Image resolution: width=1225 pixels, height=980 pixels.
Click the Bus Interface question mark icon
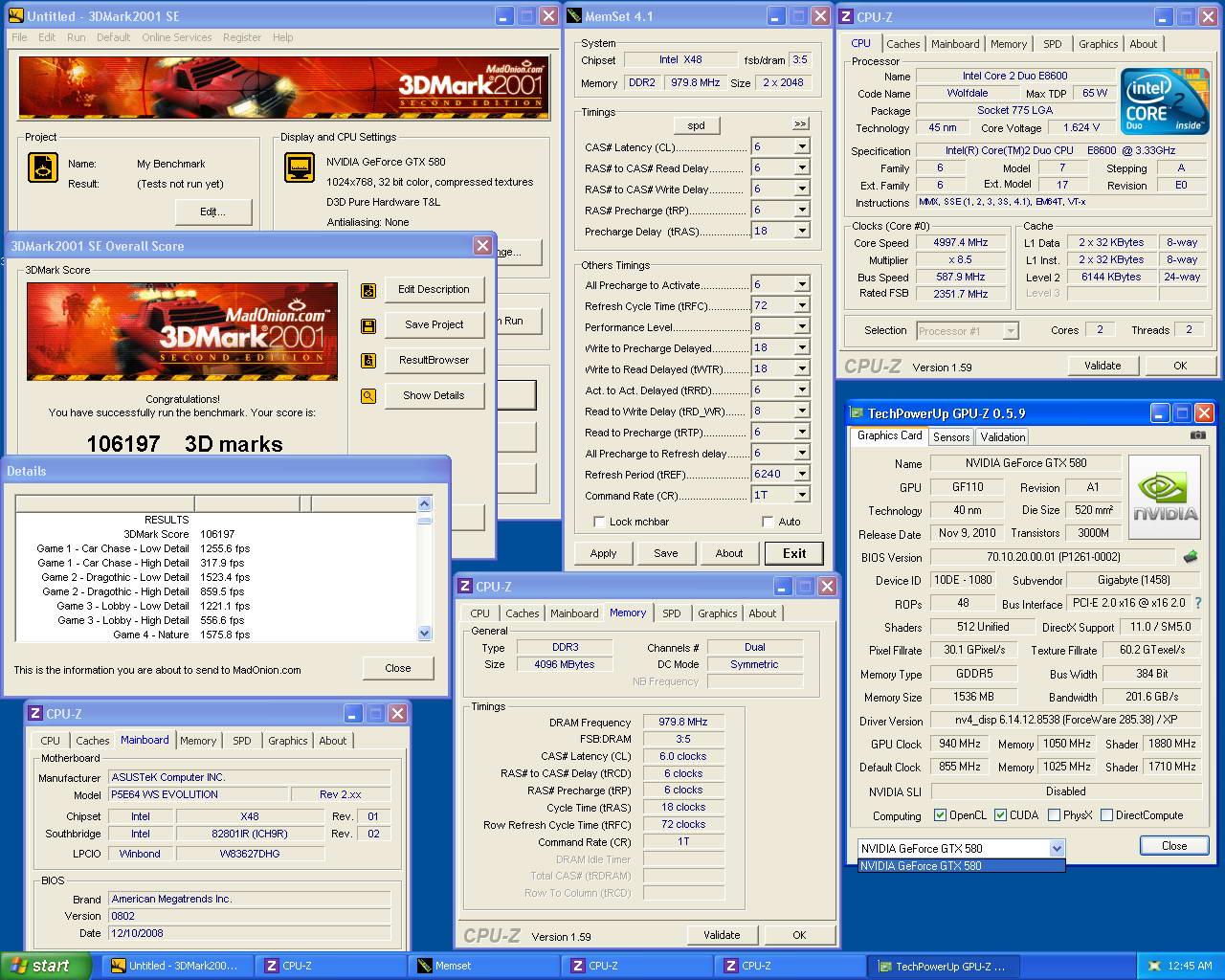tap(1197, 603)
